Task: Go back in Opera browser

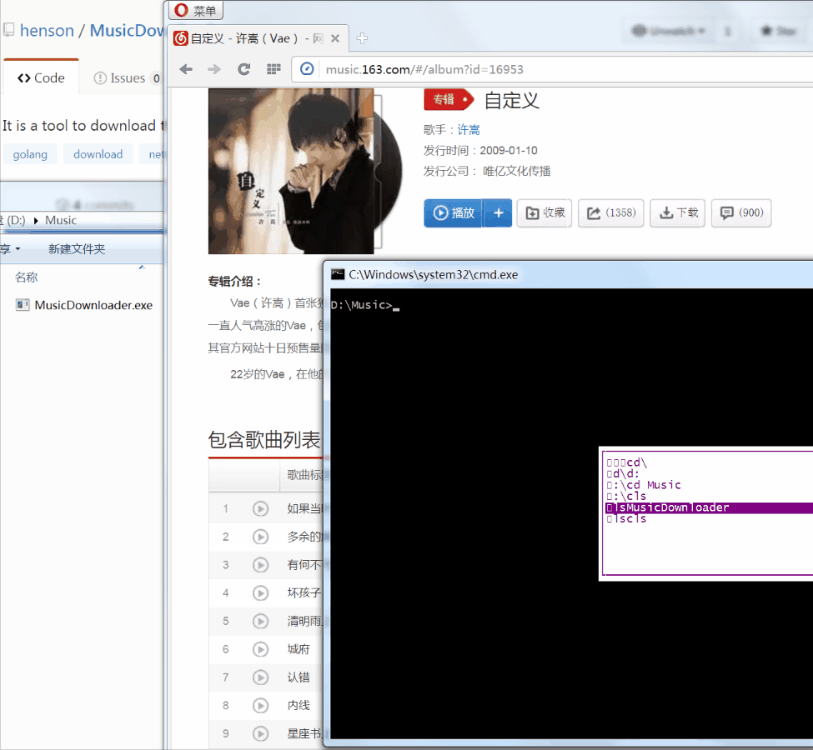Action: coord(186,69)
